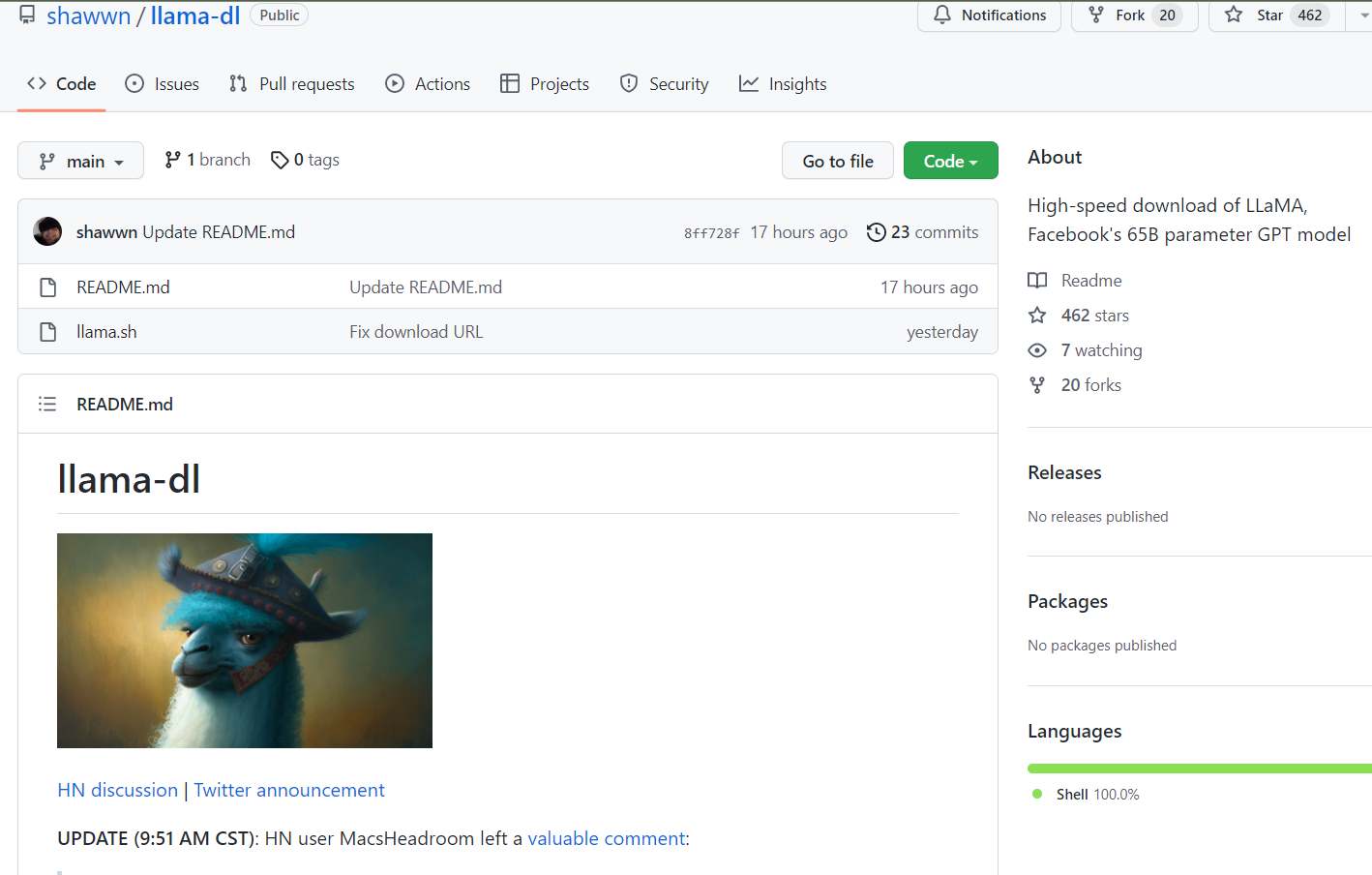This screenshot has height=875, width=1372.
Task: Click the commit history clock icon
Action: [876, 232]
